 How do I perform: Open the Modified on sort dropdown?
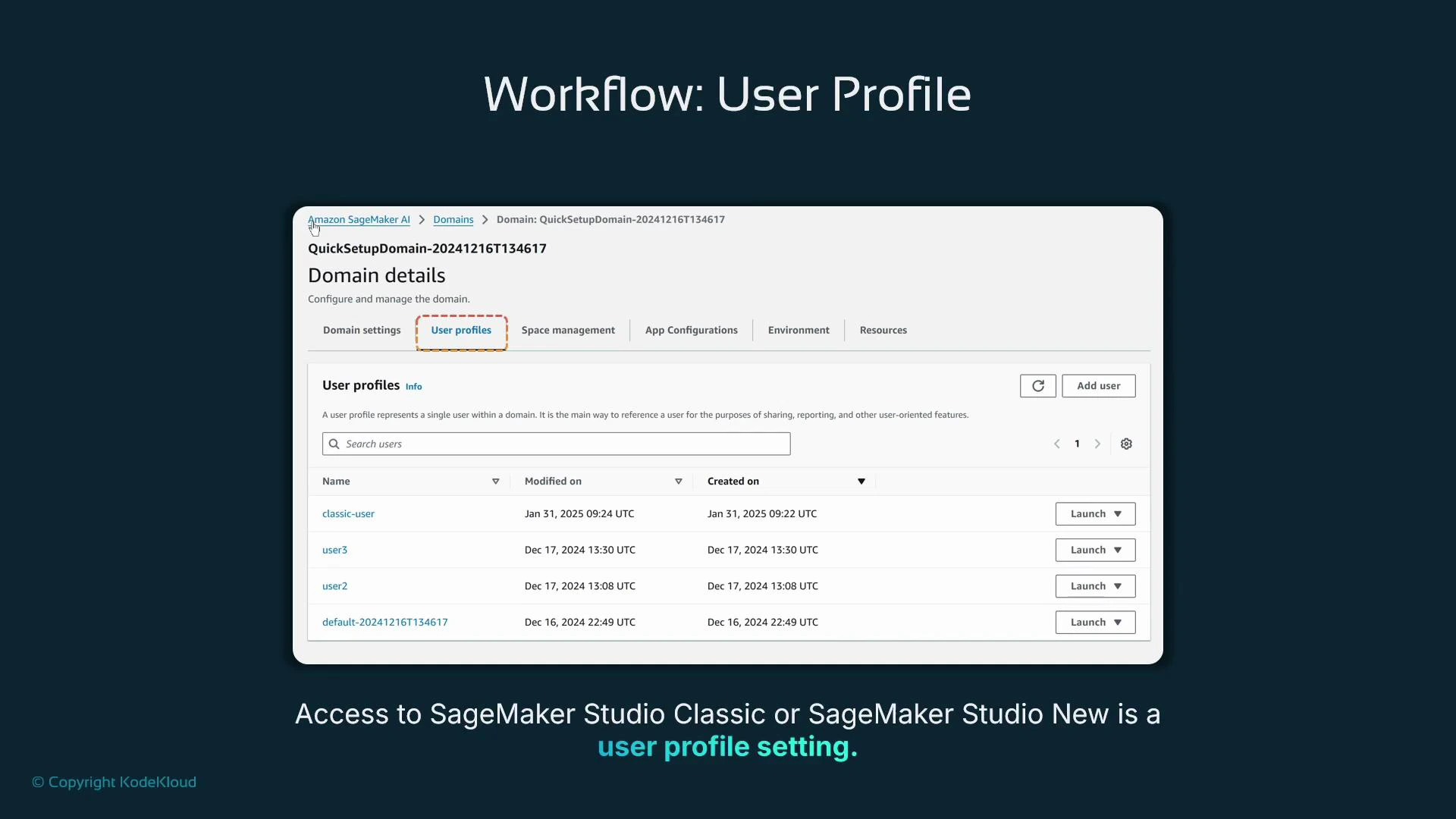[679, 481]
